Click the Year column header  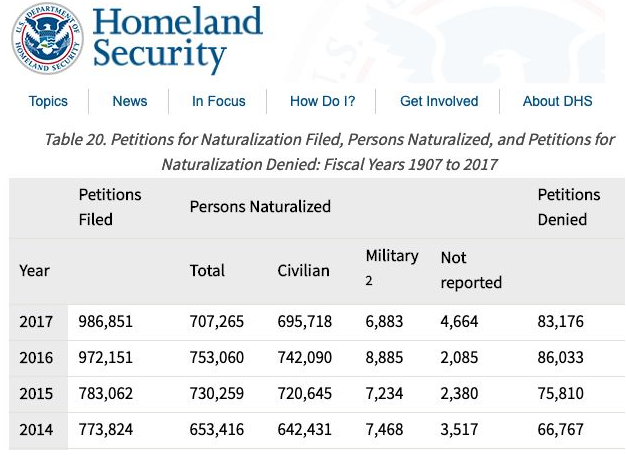coord(35,270)
